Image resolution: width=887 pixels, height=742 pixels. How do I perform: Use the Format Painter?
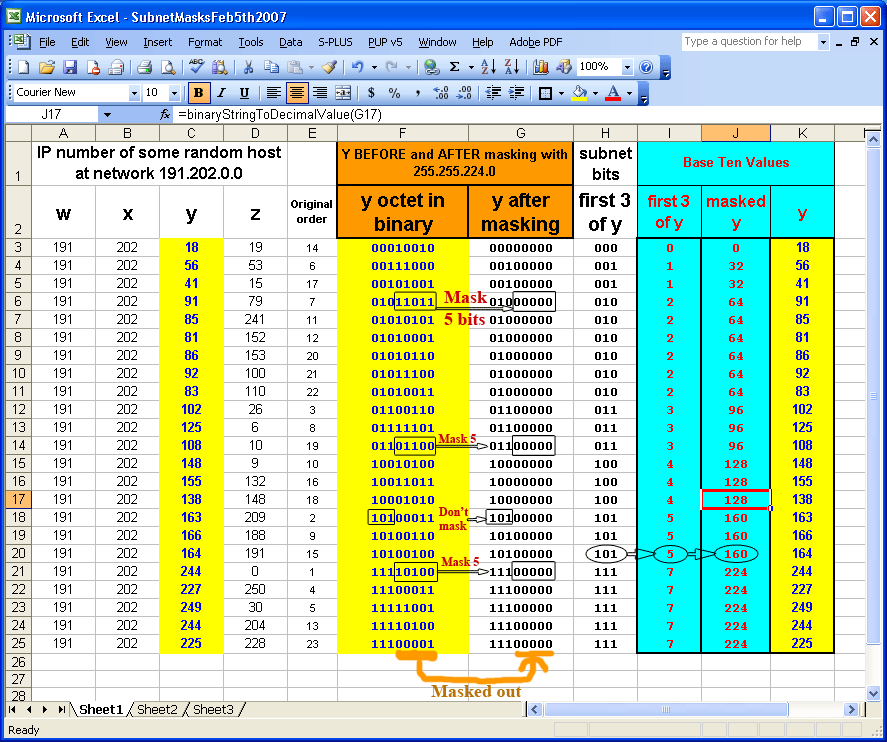click(330, 66)
